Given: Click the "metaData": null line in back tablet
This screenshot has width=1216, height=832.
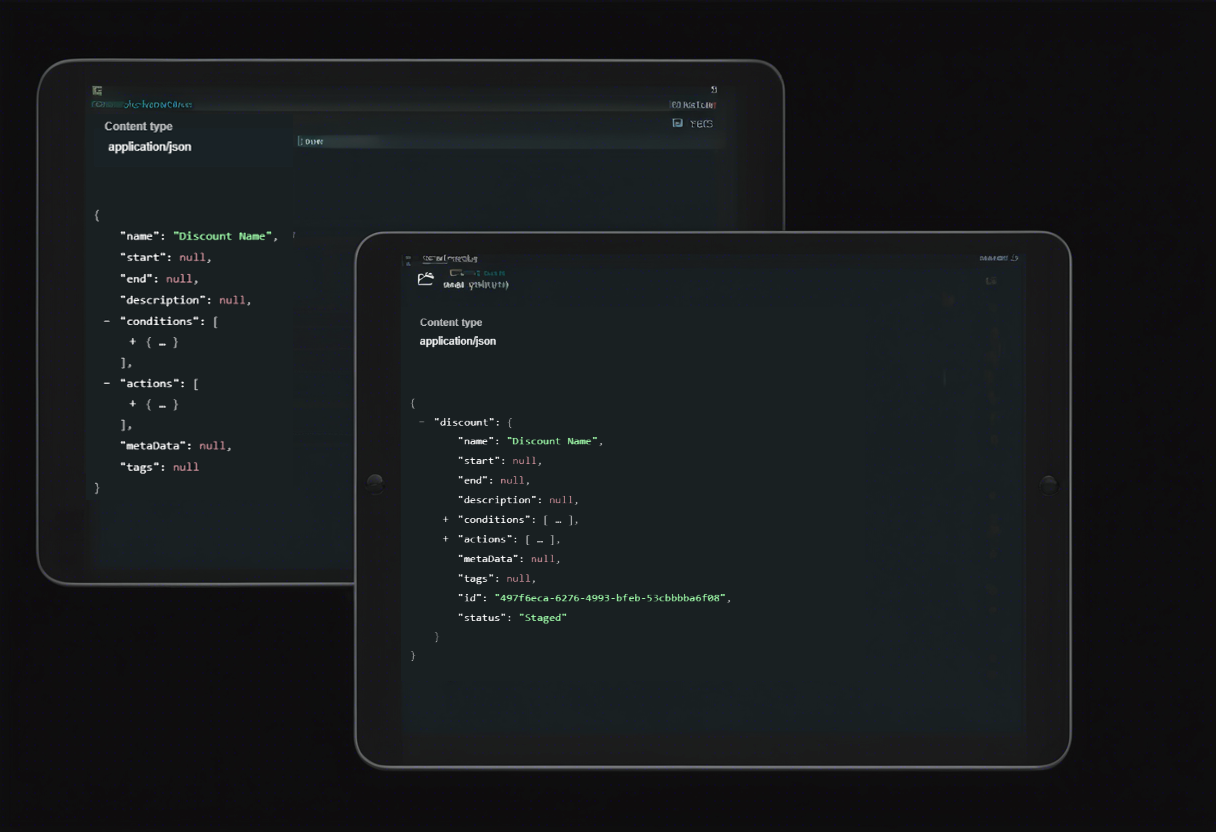Looking at the screenshot, I should (x=176, y=446).
